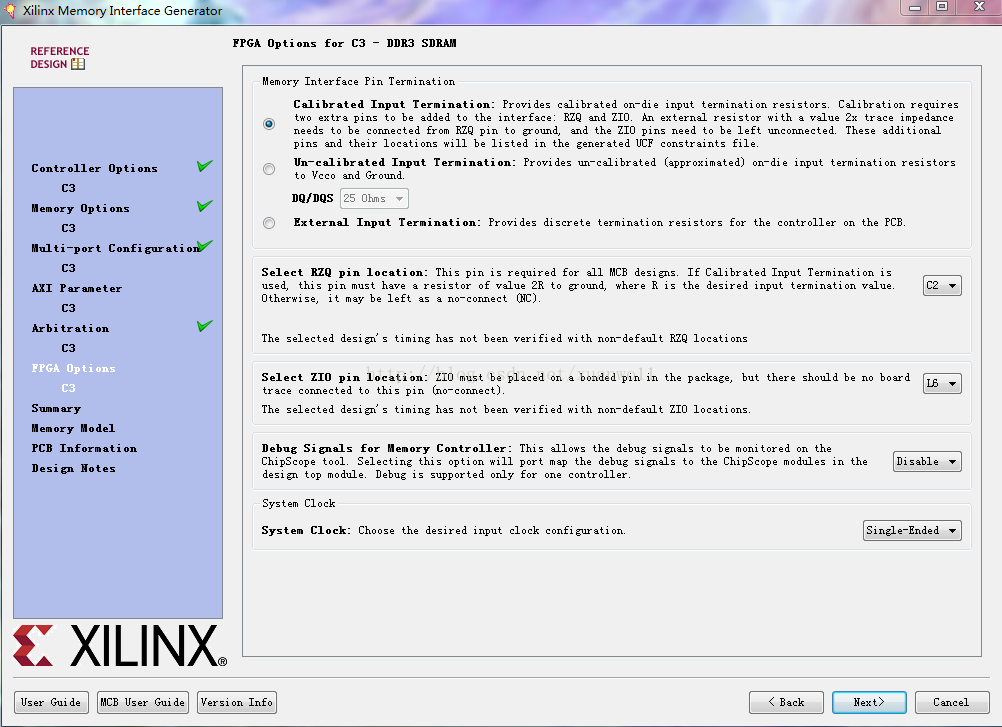Click 'Select RZQ pin location' bold text
Image resolution: width=1002 pixels, height=727 pixels.
[344, 272]
